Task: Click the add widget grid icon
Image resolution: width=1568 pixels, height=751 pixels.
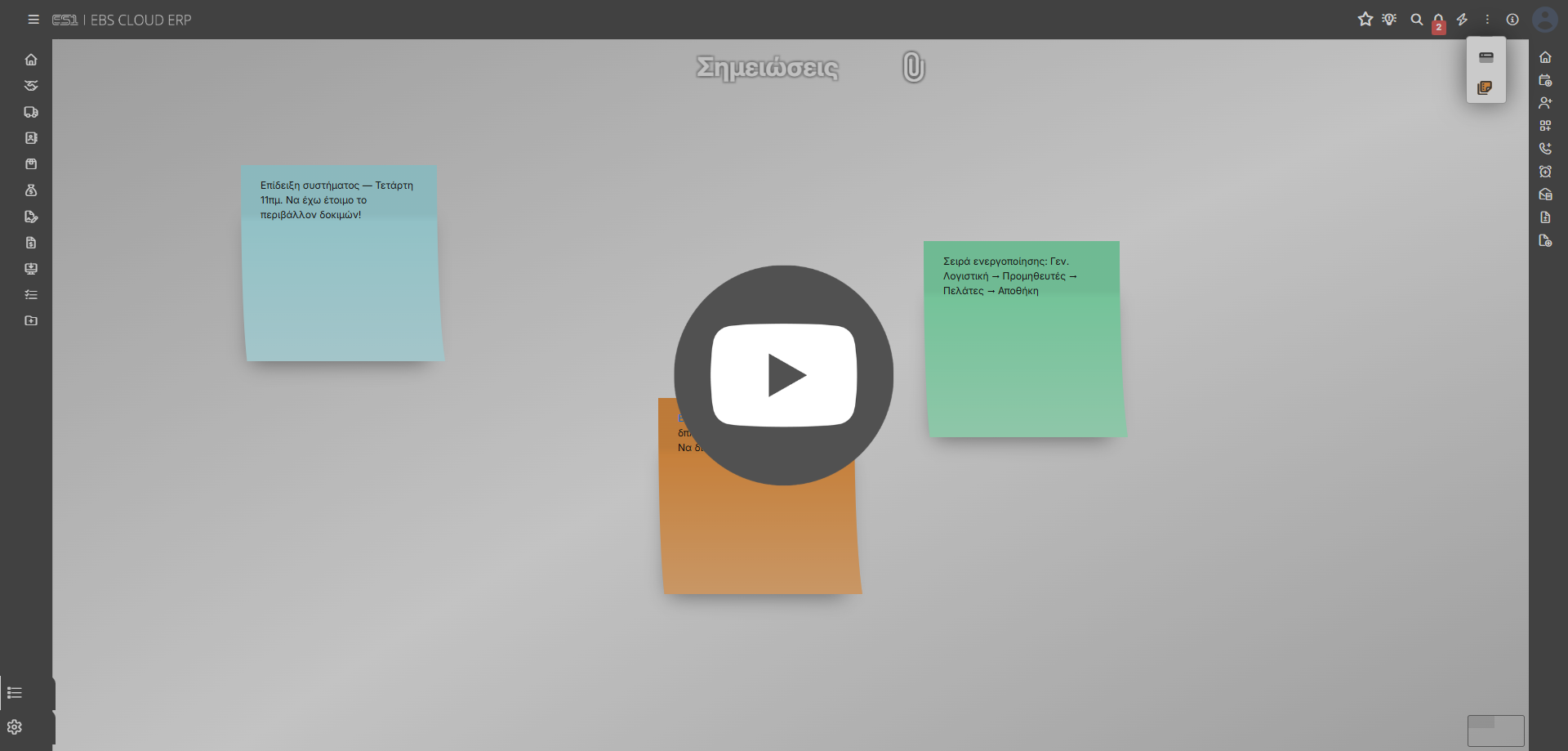Action: (x=1545, y=126)
